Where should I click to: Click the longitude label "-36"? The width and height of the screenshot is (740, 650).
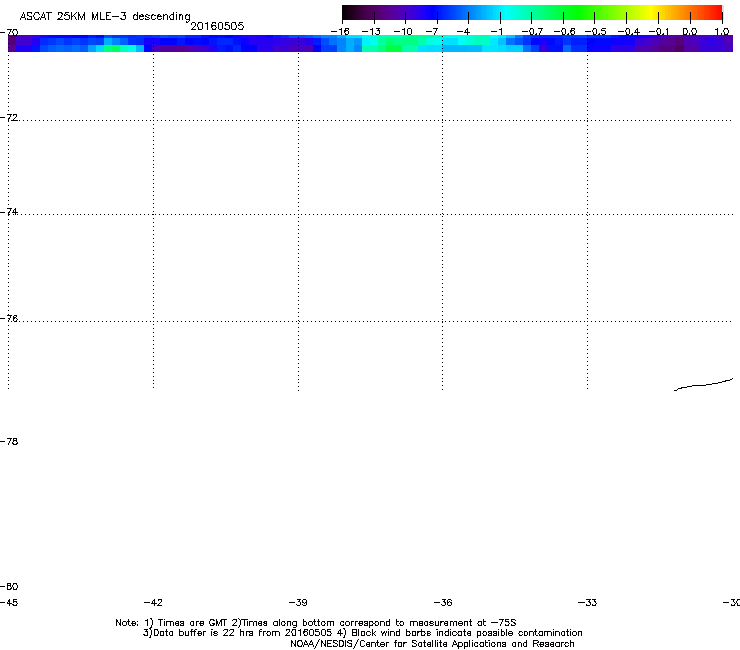coord(443,602)
